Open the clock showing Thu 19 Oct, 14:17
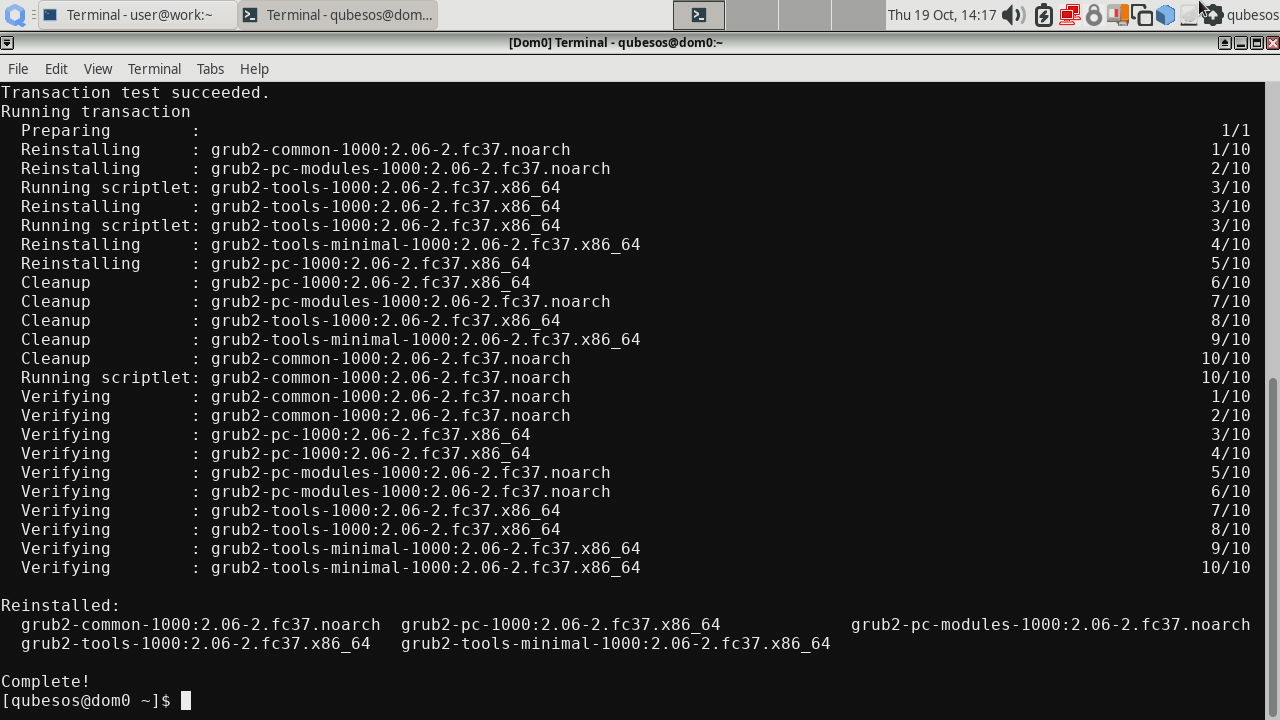Image resolution: width=1280 pixels, height=720 pixels. coord(942,15)
